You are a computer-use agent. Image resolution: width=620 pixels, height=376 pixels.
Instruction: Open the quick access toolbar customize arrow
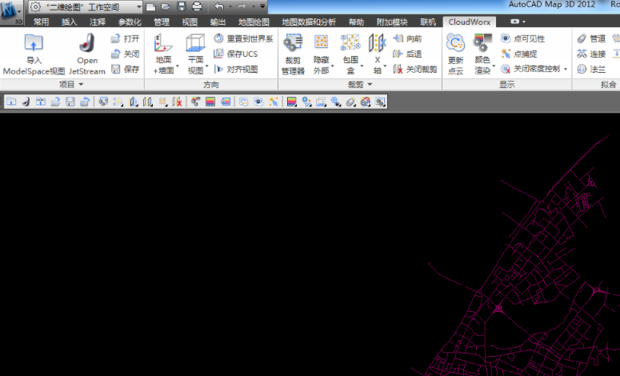(x=263, y=6)
